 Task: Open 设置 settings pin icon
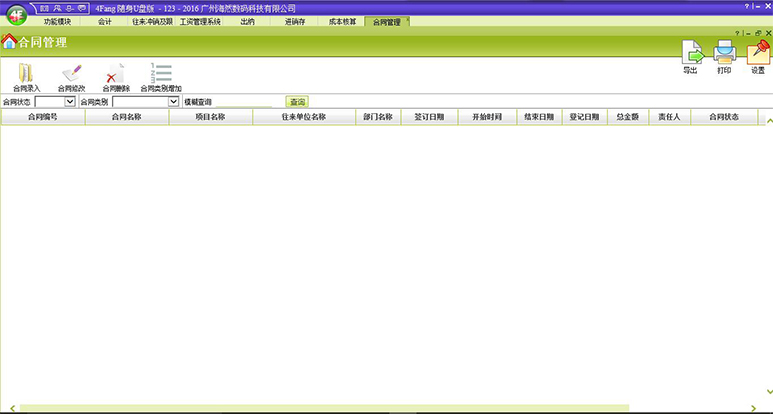click(757, 52)
